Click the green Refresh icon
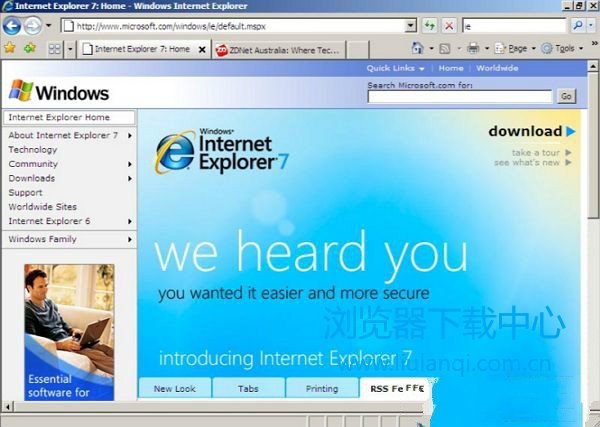The width and height of the screenshot is (600, 427). click(x=430, y=26)
